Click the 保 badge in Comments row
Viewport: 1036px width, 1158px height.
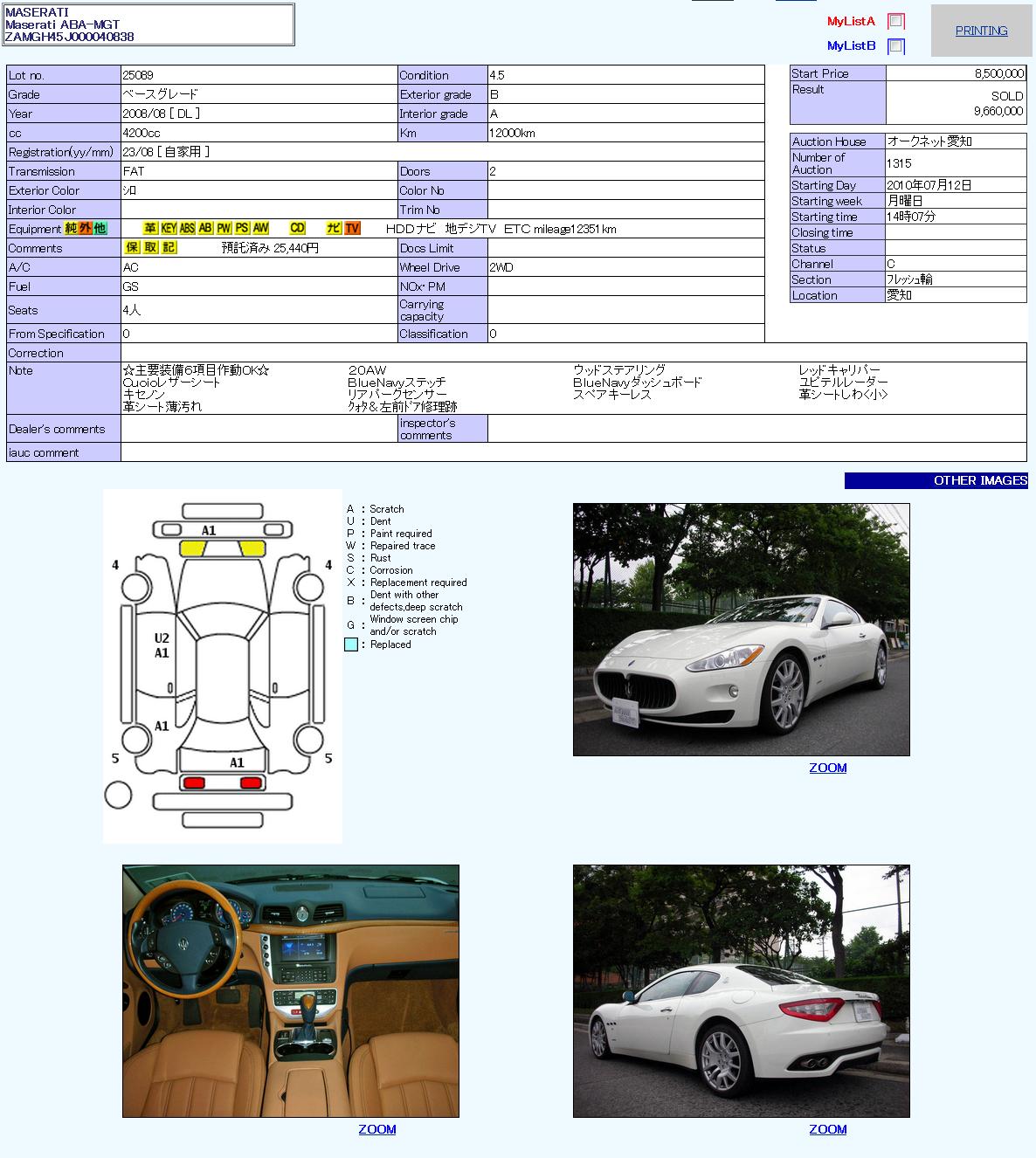coord(132,248)
